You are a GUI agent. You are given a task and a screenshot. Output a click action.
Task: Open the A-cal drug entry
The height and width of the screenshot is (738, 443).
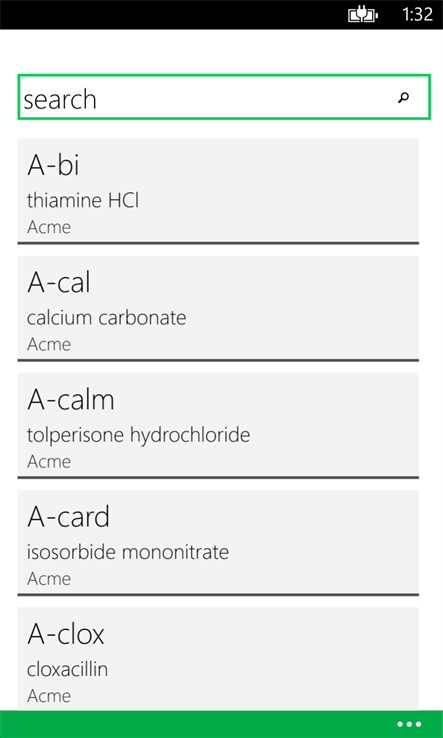click(x=218, y=309)
